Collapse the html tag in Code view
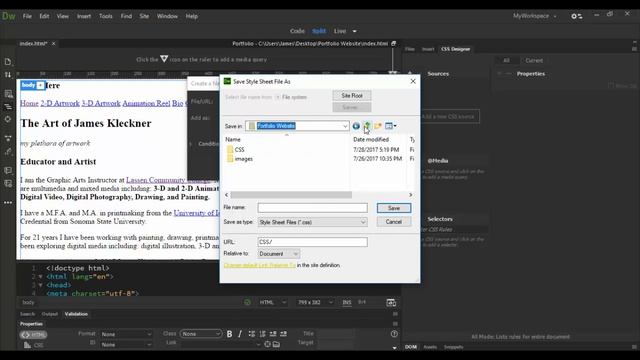Image resolution: width=640 pixels, height=360 pixels. (40, 277)
